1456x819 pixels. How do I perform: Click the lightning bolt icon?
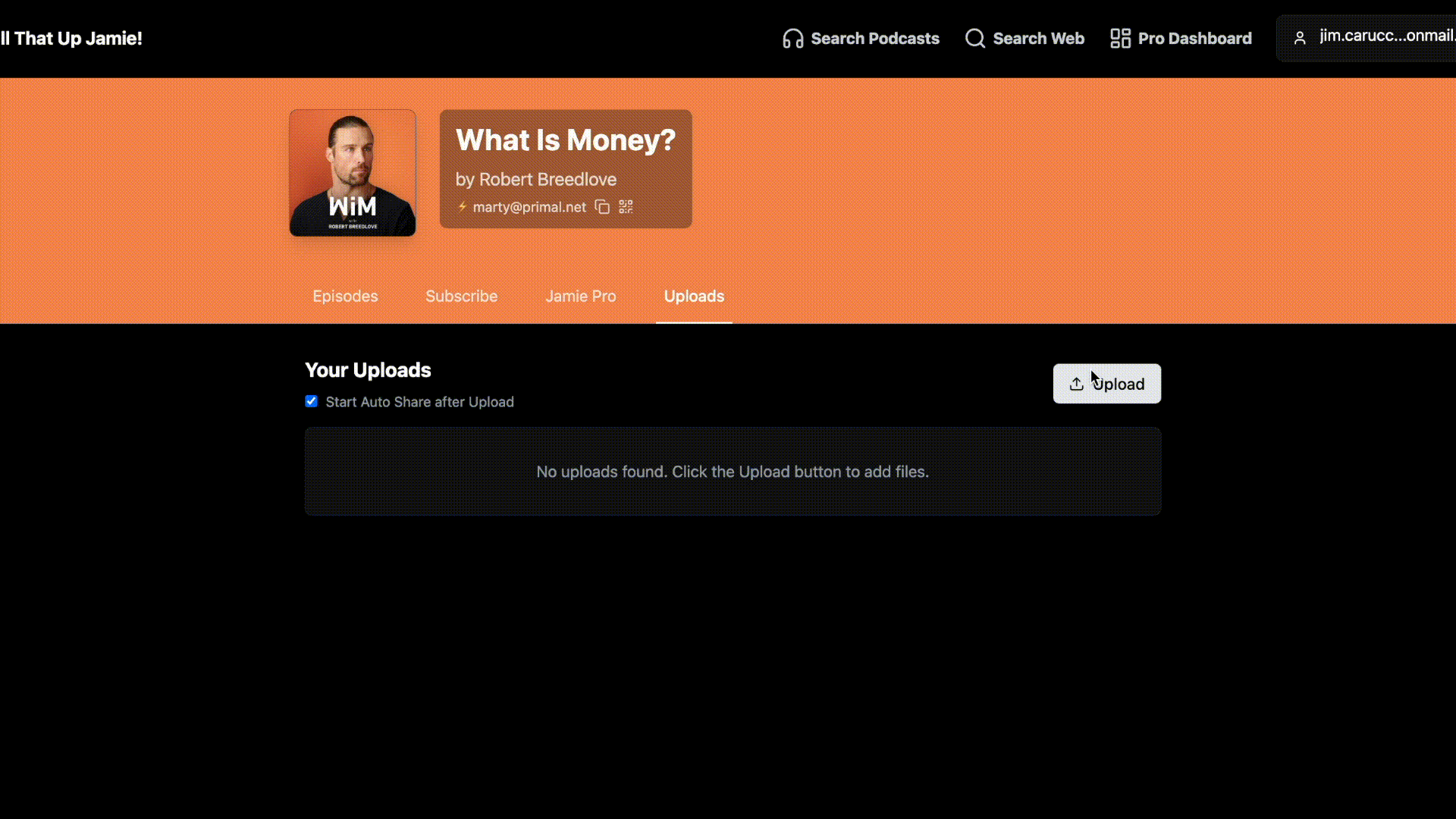point(462,206)
